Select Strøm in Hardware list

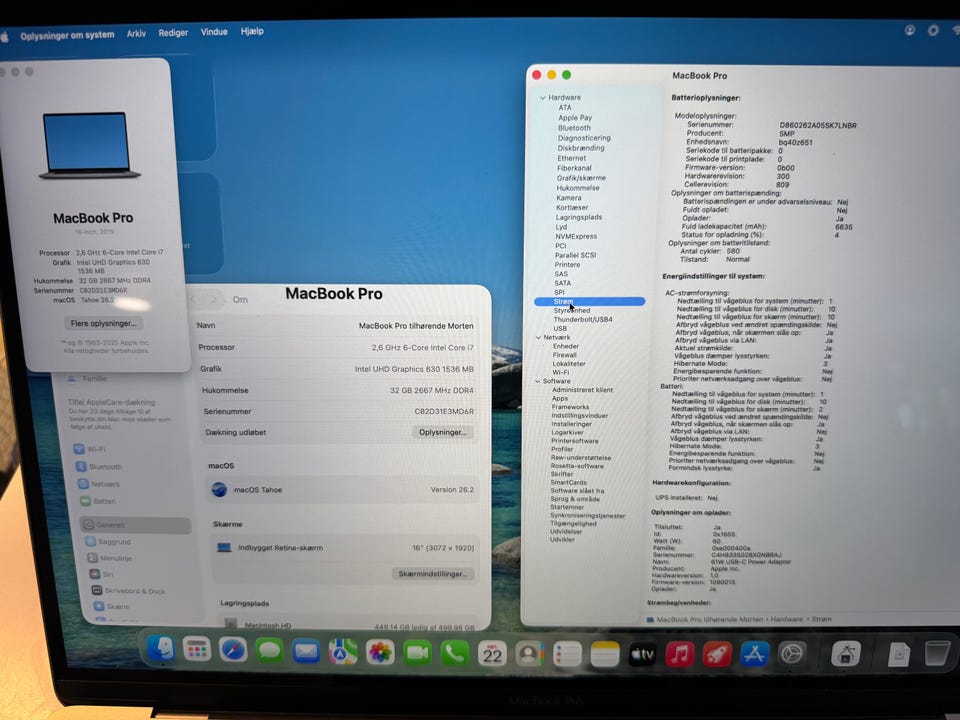click(x=590, y=301)
